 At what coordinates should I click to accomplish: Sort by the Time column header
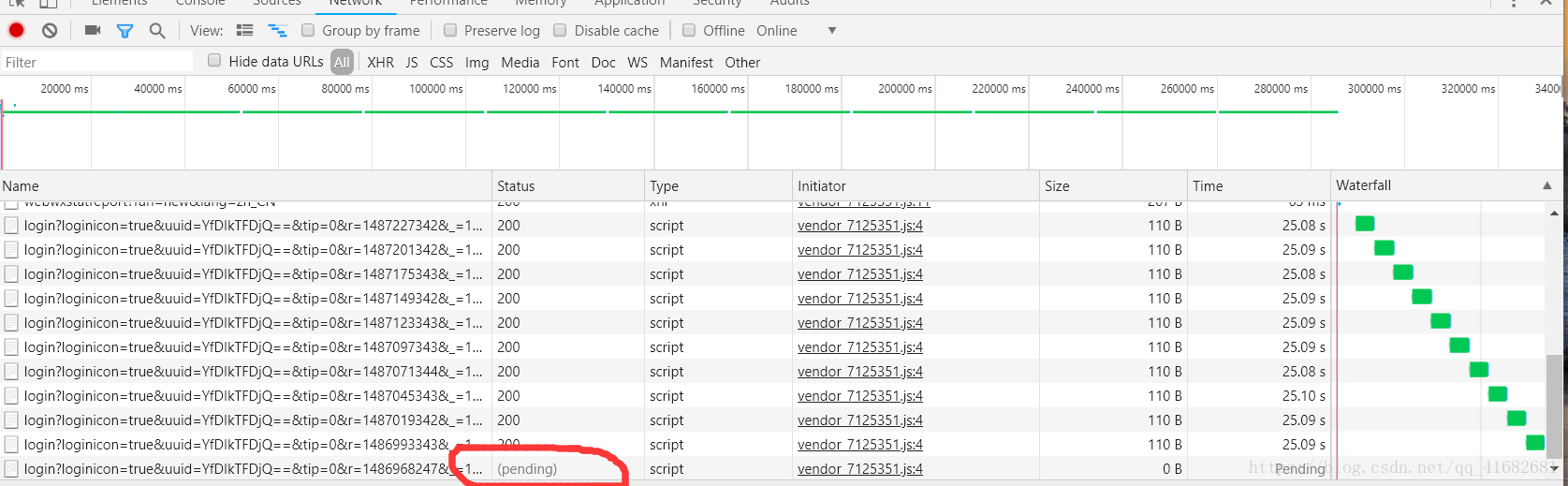[1259, 185]
